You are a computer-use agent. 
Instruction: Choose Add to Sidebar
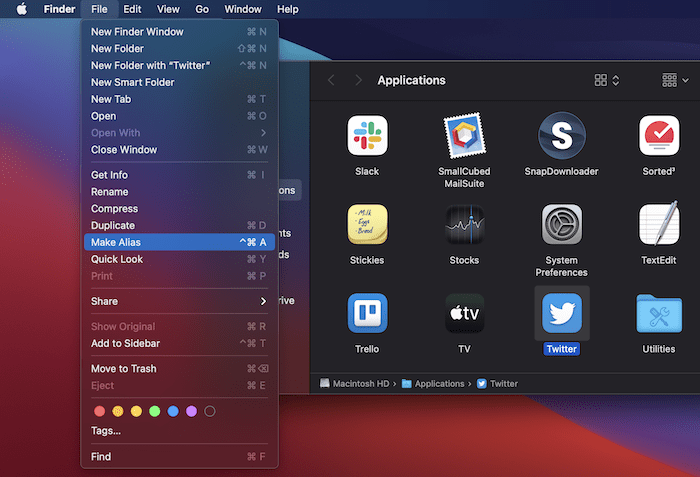coord(179,343)
